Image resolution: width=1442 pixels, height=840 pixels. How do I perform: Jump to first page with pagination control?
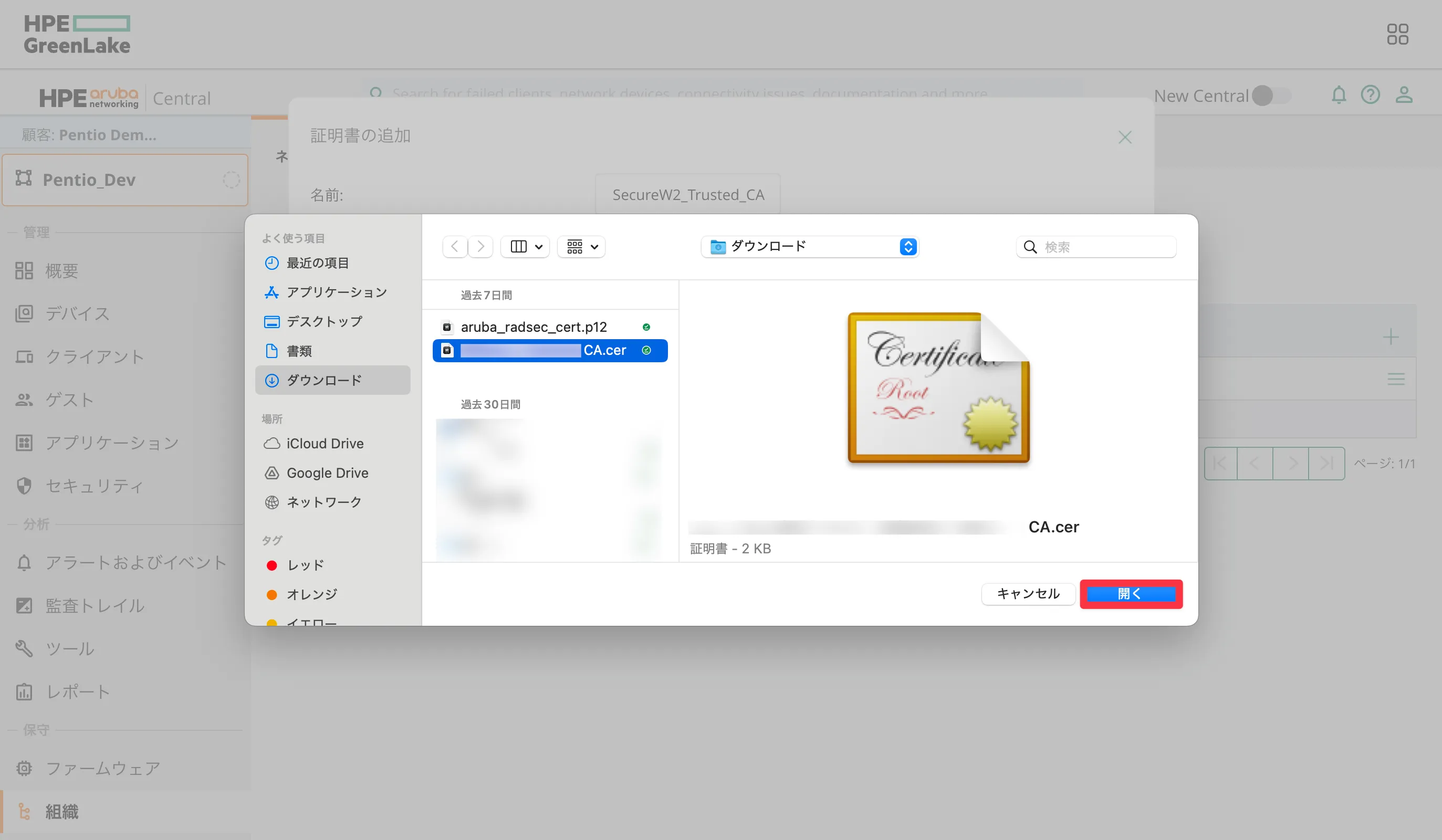1220,463
